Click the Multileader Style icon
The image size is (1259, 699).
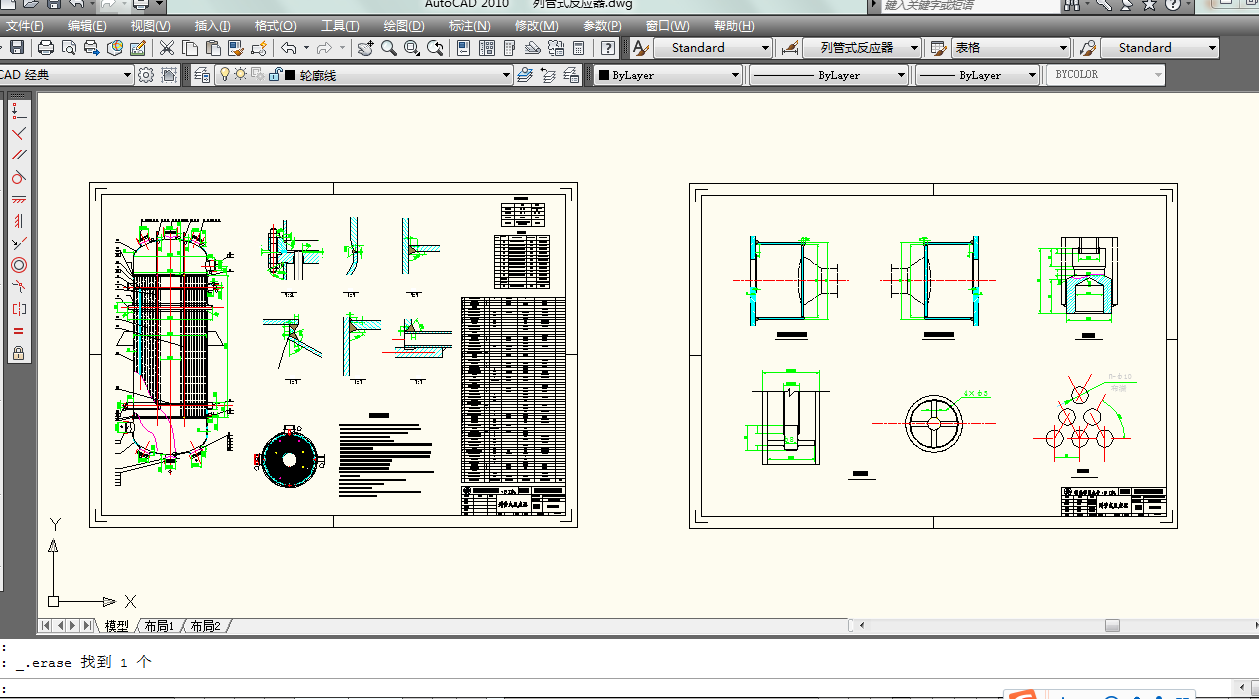pyautogui.click(x=1087, y=47)
